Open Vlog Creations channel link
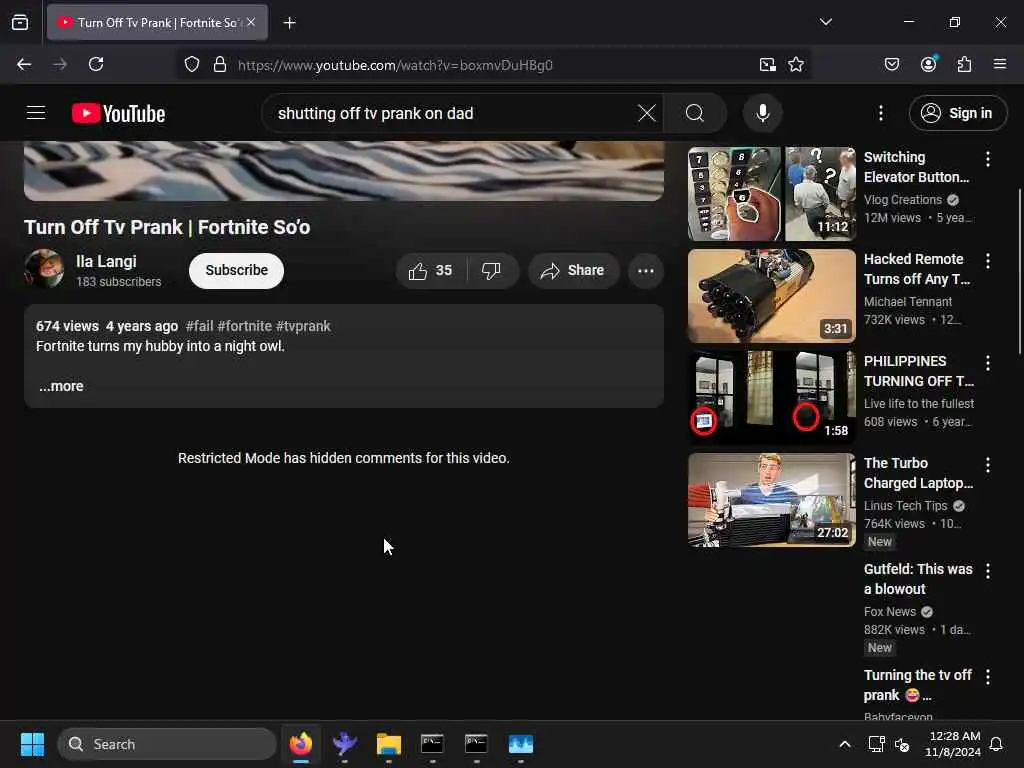The height and width of the screenshot is (768, 1024). (x=903, y=200)
